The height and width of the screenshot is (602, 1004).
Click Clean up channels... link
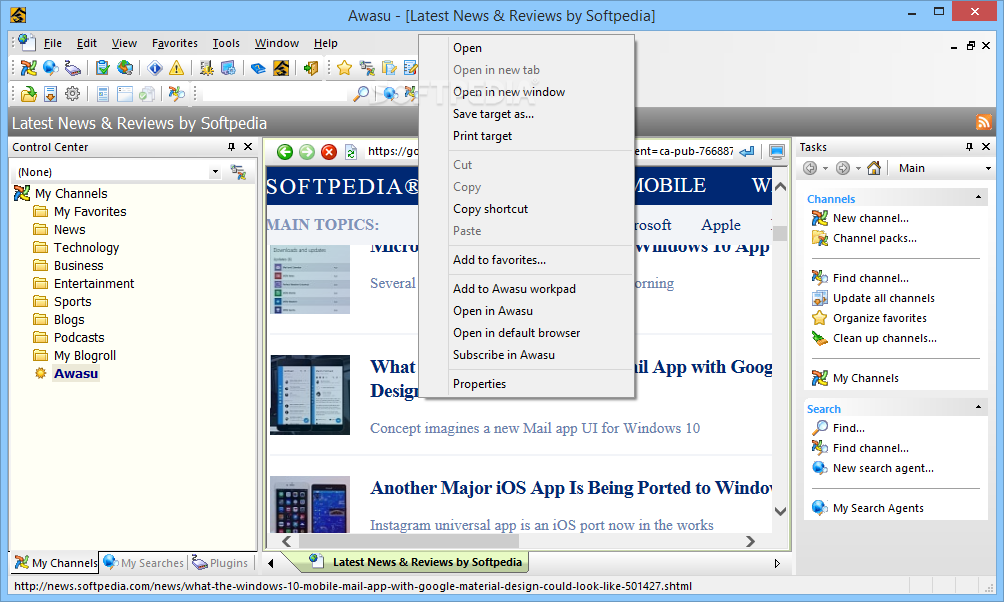(x=884, y=338)
